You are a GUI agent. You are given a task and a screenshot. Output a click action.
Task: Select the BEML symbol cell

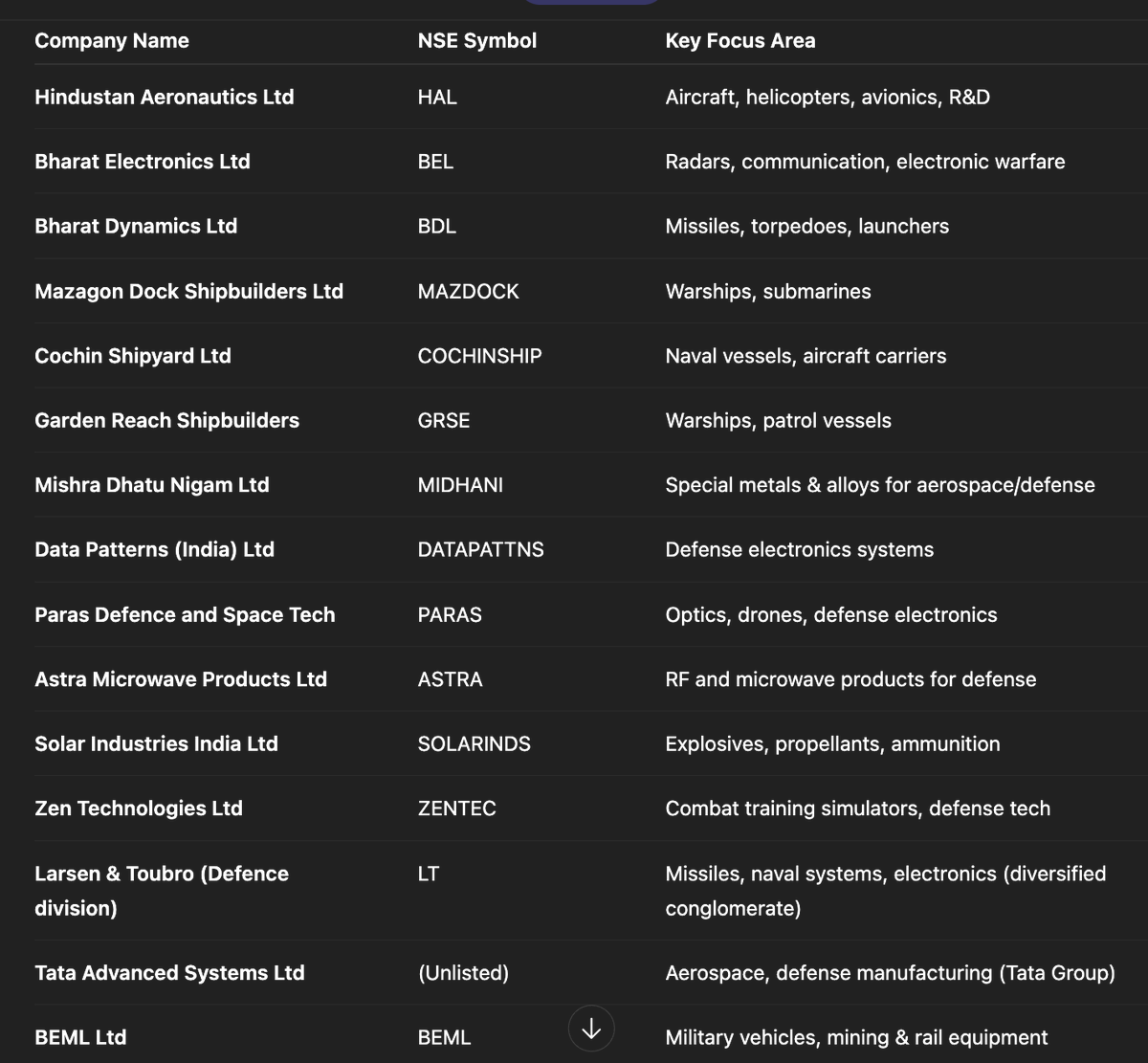click(444, 1038)
